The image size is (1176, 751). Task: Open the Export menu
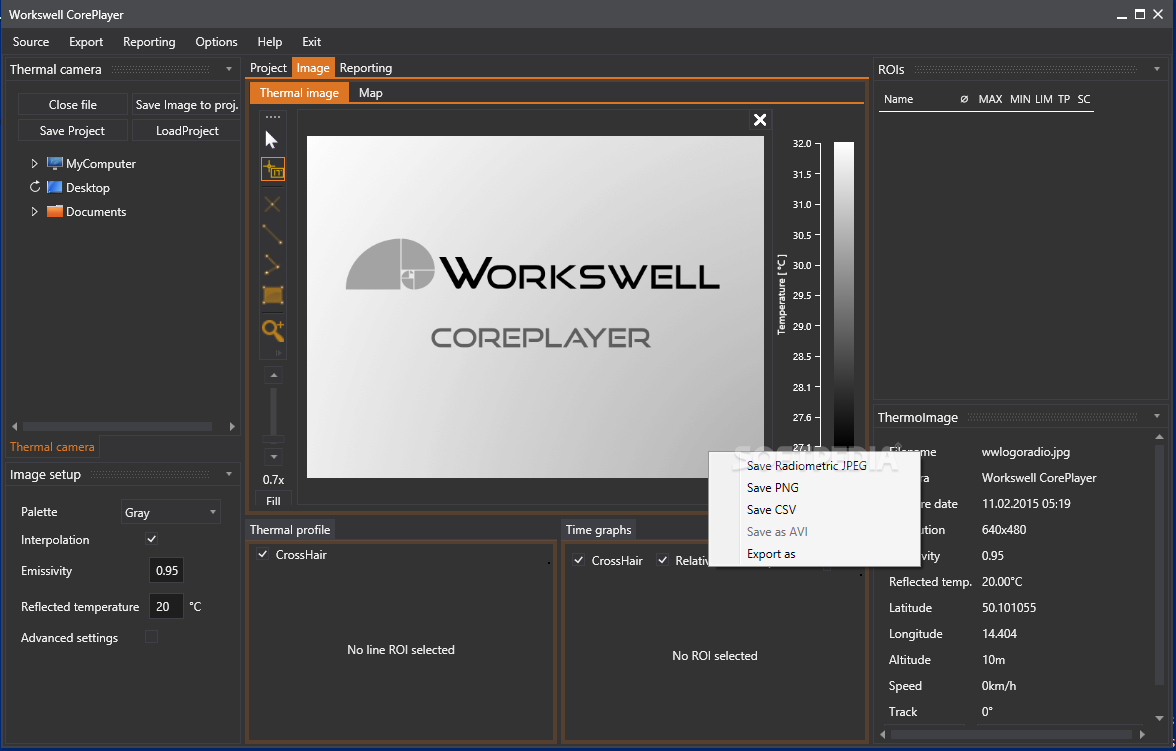point(86,42)
